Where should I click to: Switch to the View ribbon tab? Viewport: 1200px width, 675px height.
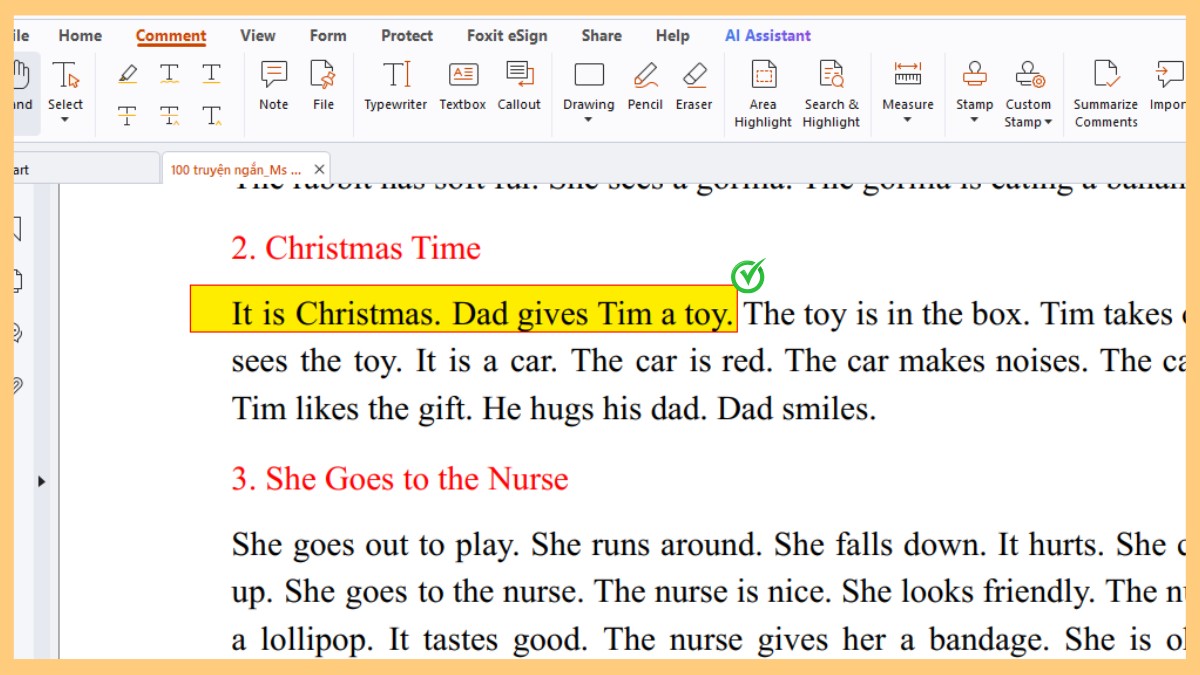pos(257,36)
